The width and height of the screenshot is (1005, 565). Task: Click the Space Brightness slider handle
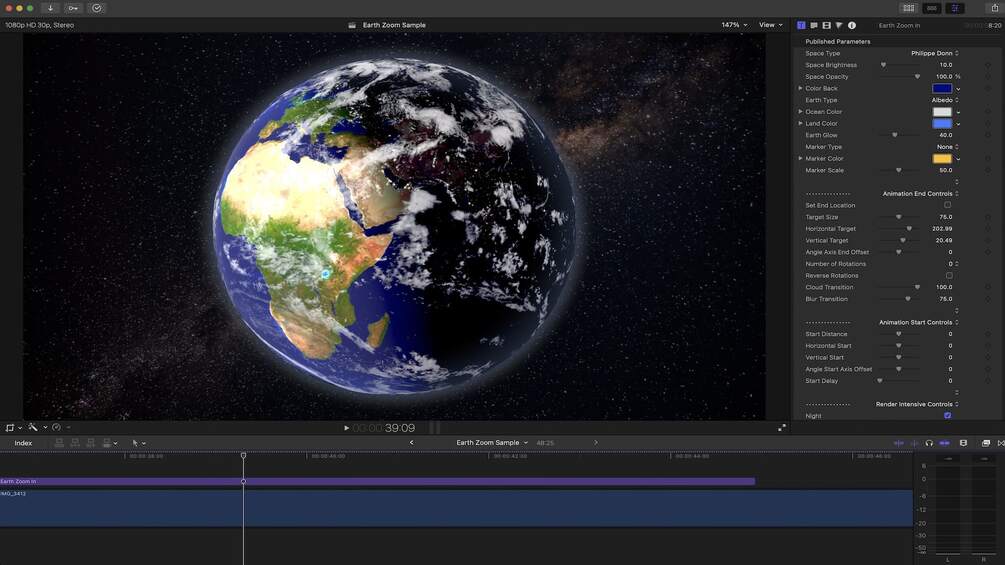tap(883, 65)
